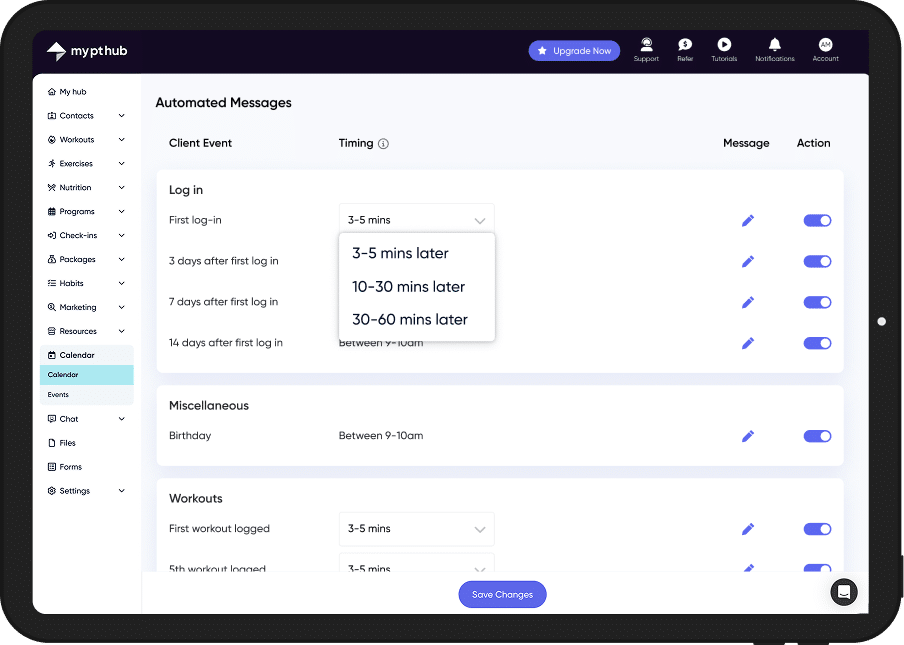
Task: Click the Timing info icon
Action: pos(384,144)
